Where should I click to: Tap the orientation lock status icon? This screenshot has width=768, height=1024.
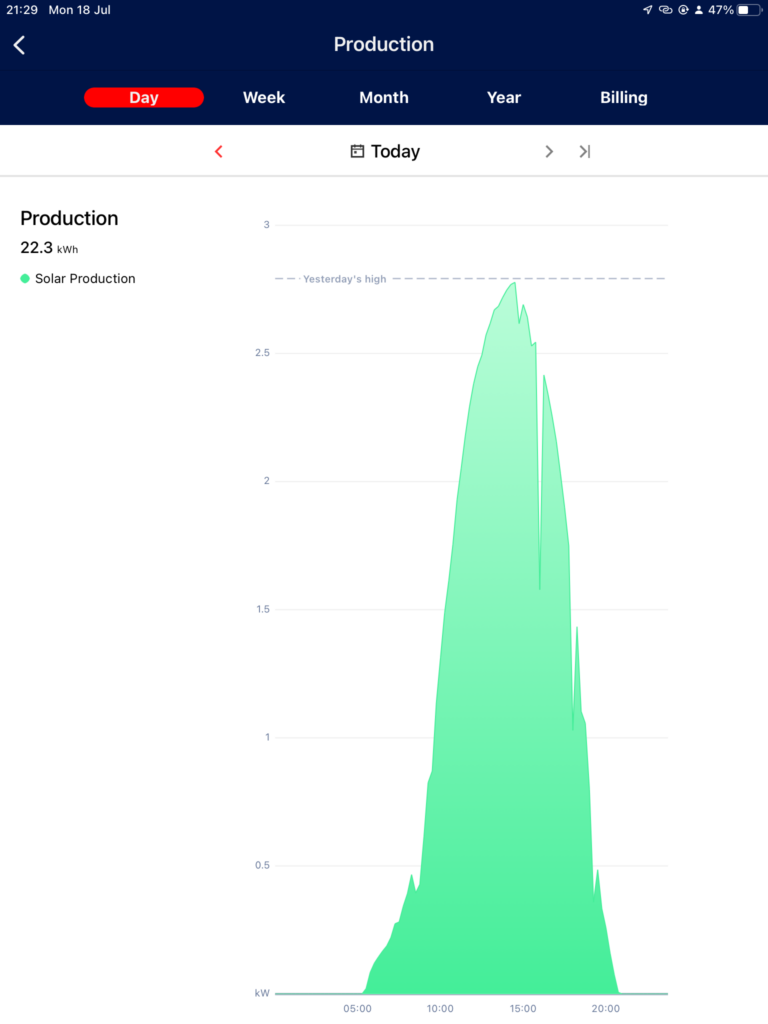[x=684, y=10]
